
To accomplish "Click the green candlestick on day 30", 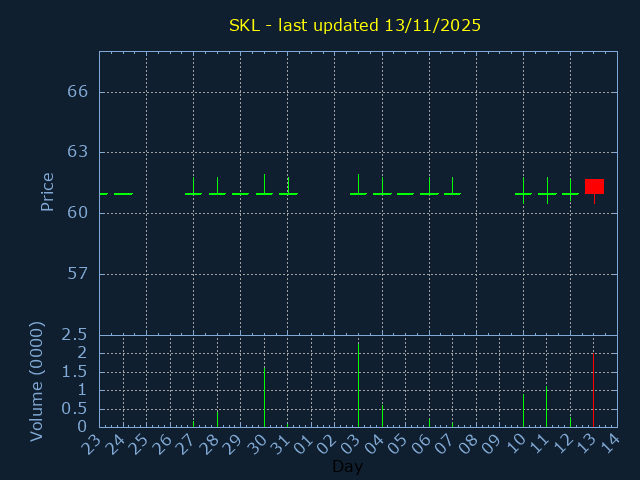I will [264, 193].
